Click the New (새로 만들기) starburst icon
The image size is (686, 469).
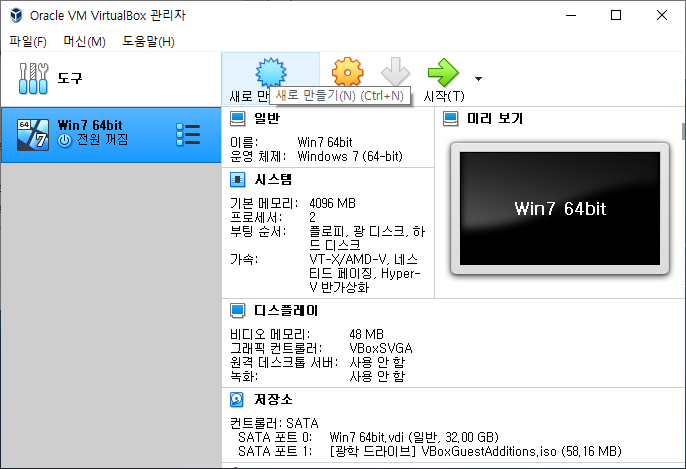pyautogui.click(x=271, y=72)
